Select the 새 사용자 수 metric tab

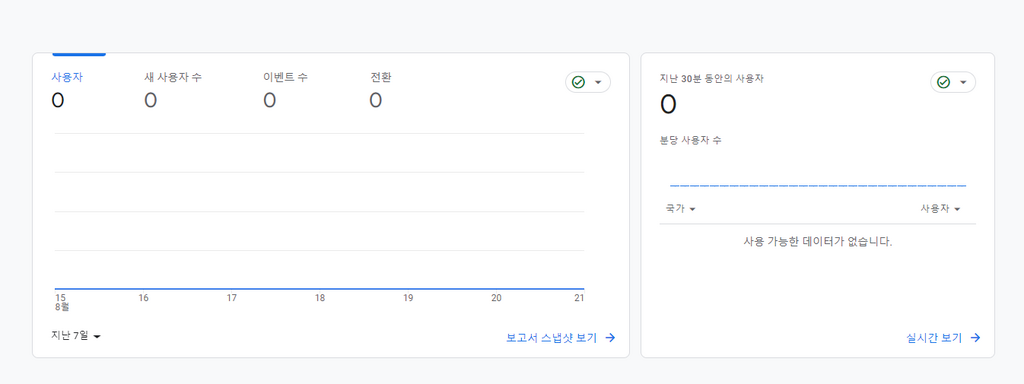(x=173, y=89)
